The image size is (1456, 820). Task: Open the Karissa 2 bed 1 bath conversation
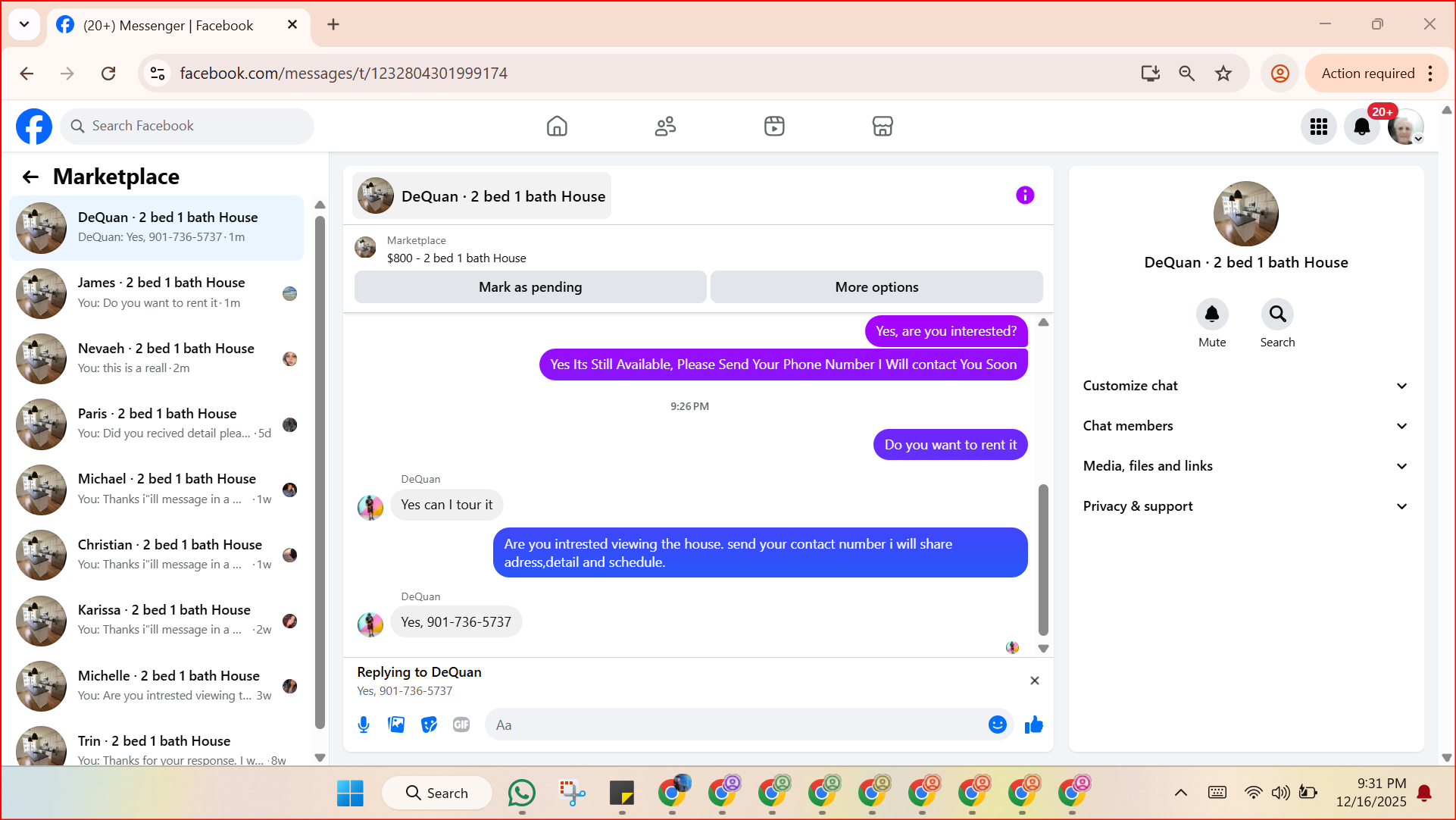[x=157, y=621]
